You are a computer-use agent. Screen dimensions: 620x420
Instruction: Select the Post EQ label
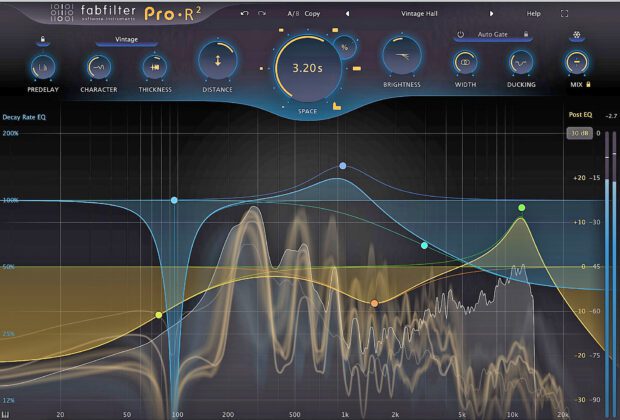coord(580,115)
